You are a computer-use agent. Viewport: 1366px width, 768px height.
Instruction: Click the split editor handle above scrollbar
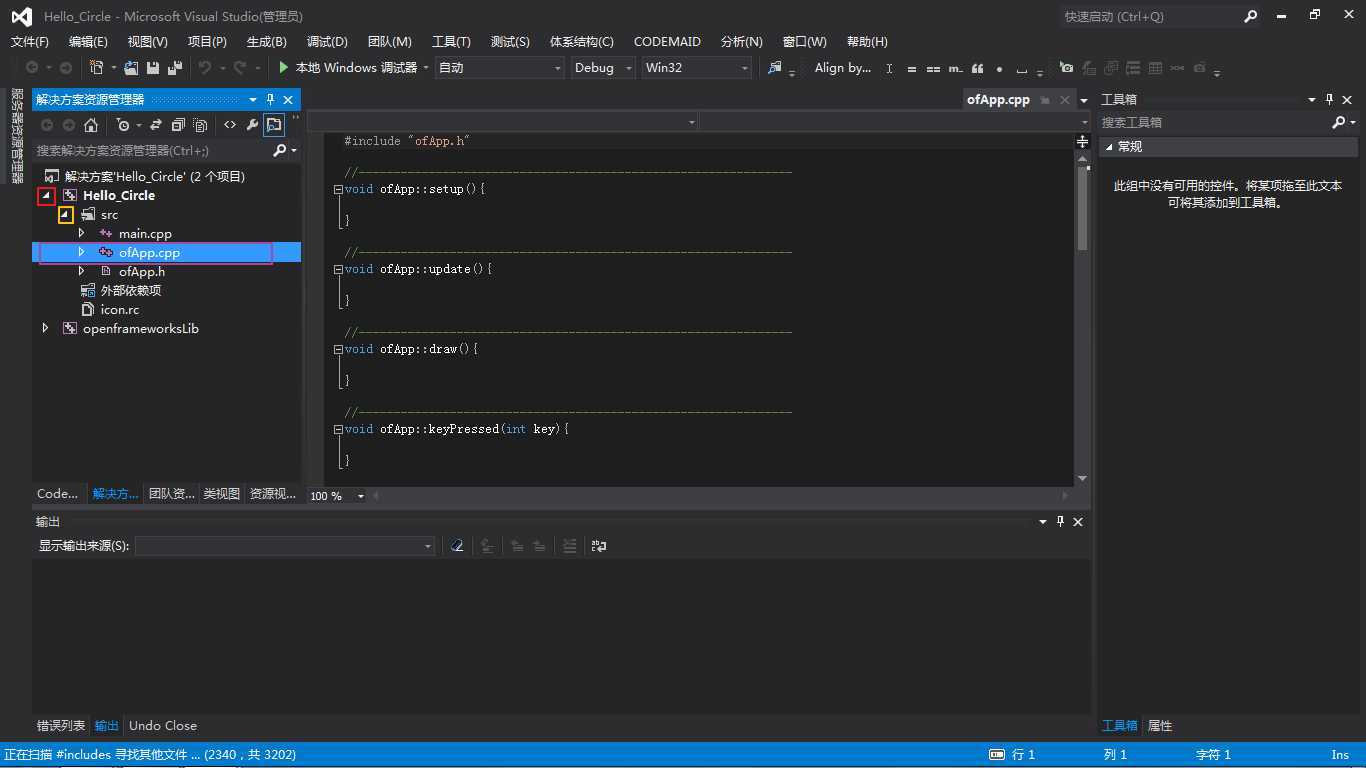[1082, 142]
